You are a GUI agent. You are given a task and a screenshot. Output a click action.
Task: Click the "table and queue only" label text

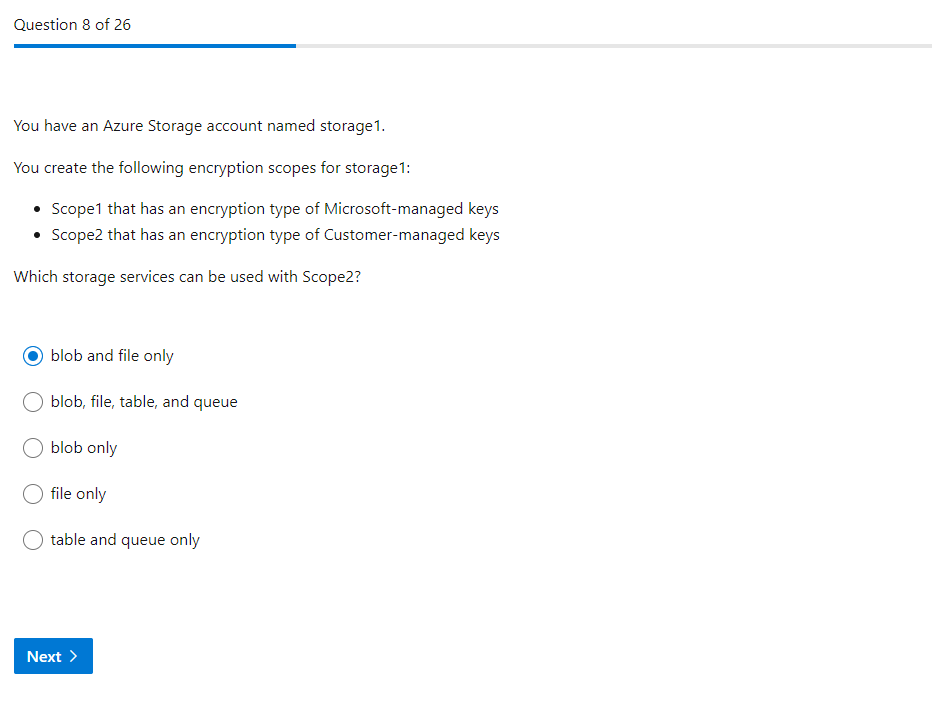pyautogui.click(x=125, y=540)
